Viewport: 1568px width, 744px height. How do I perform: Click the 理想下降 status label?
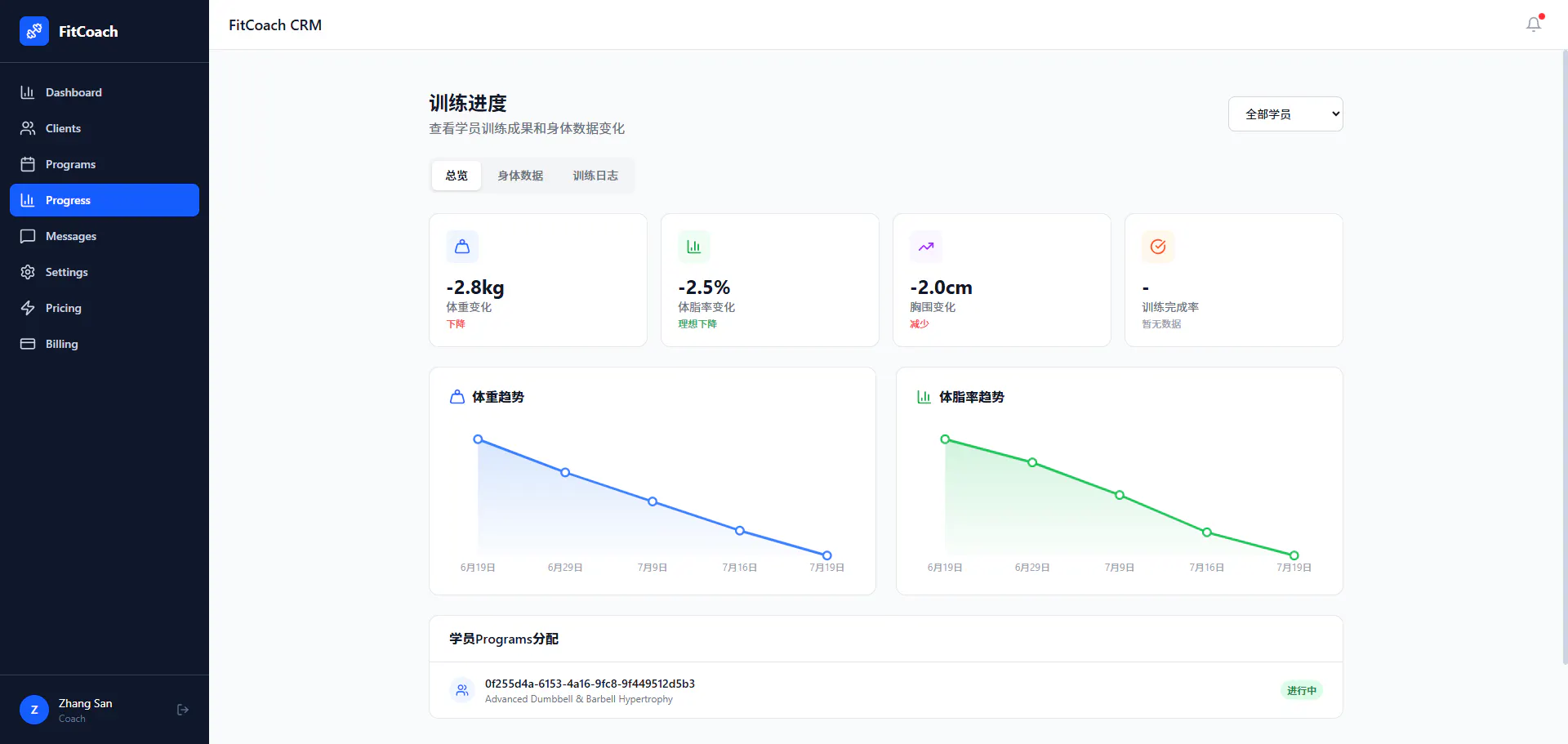[697, 323]
